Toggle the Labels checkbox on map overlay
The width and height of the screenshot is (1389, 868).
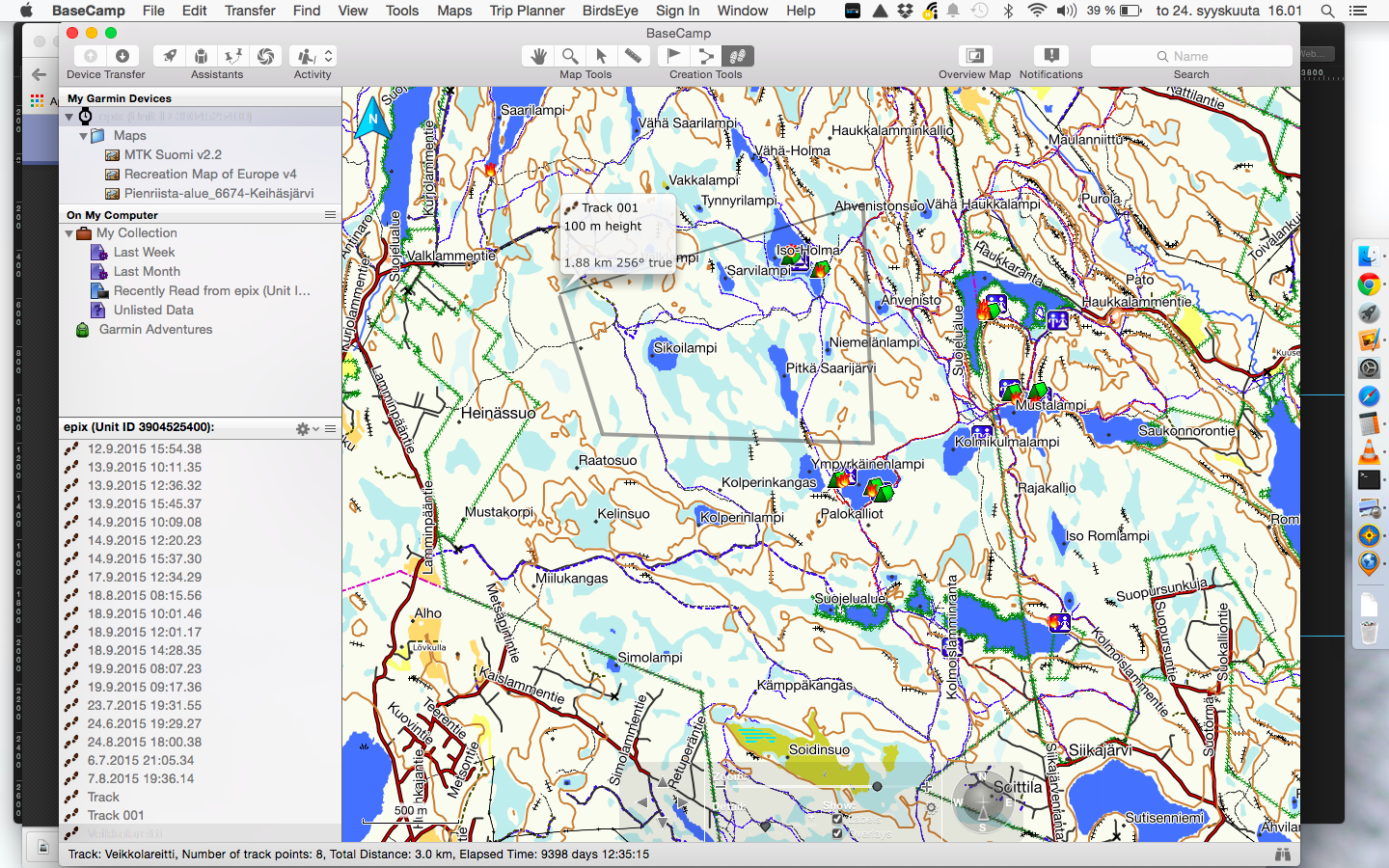pyautogui.click(x=836, y=819)
